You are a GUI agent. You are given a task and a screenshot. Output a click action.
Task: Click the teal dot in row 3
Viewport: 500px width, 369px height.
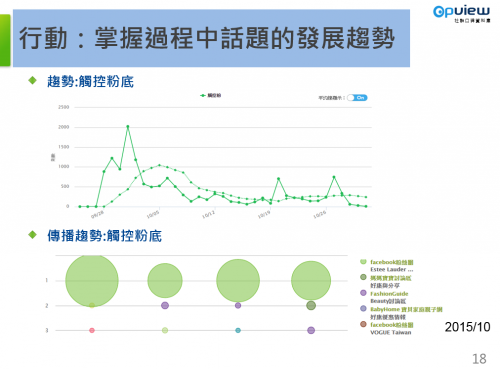tap(238, 330)
